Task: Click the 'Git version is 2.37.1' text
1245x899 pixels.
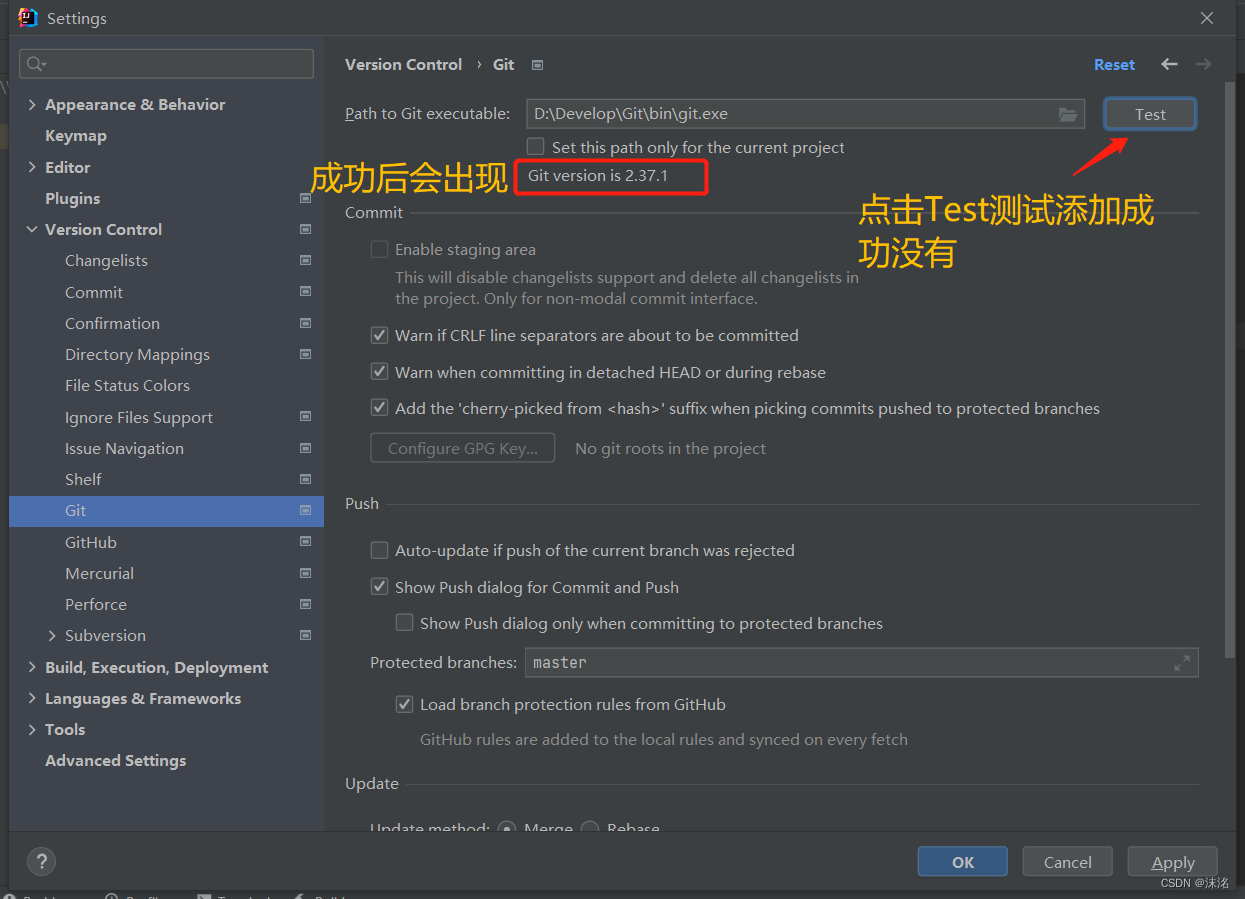Action: [598, 176]
